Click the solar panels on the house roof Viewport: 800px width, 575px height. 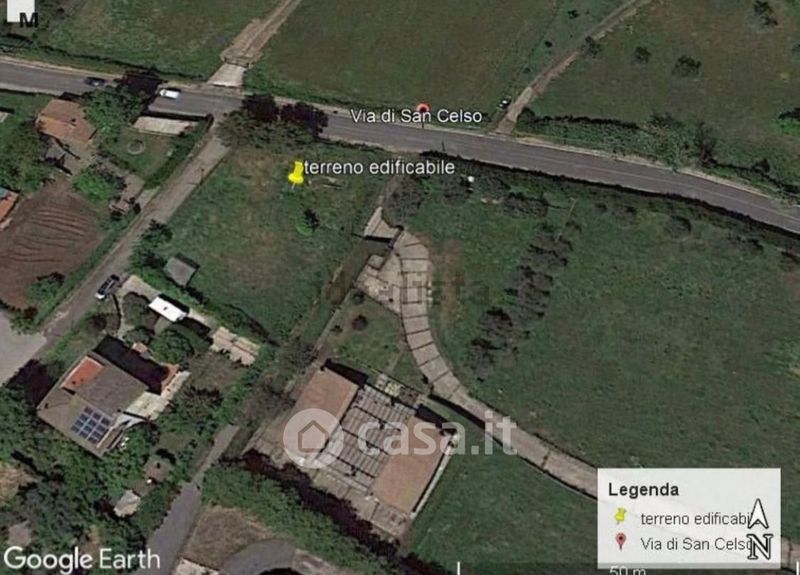coord(92,425)
